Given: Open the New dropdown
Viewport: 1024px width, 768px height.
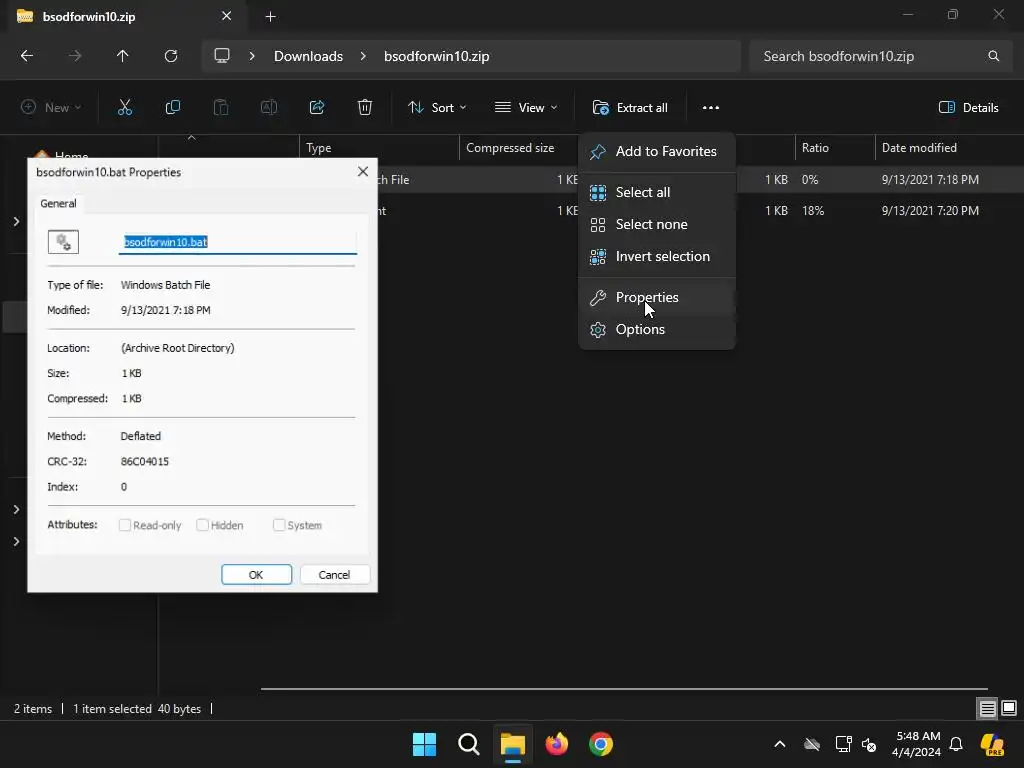Looking at the screenshot, I should click(51, 108).
